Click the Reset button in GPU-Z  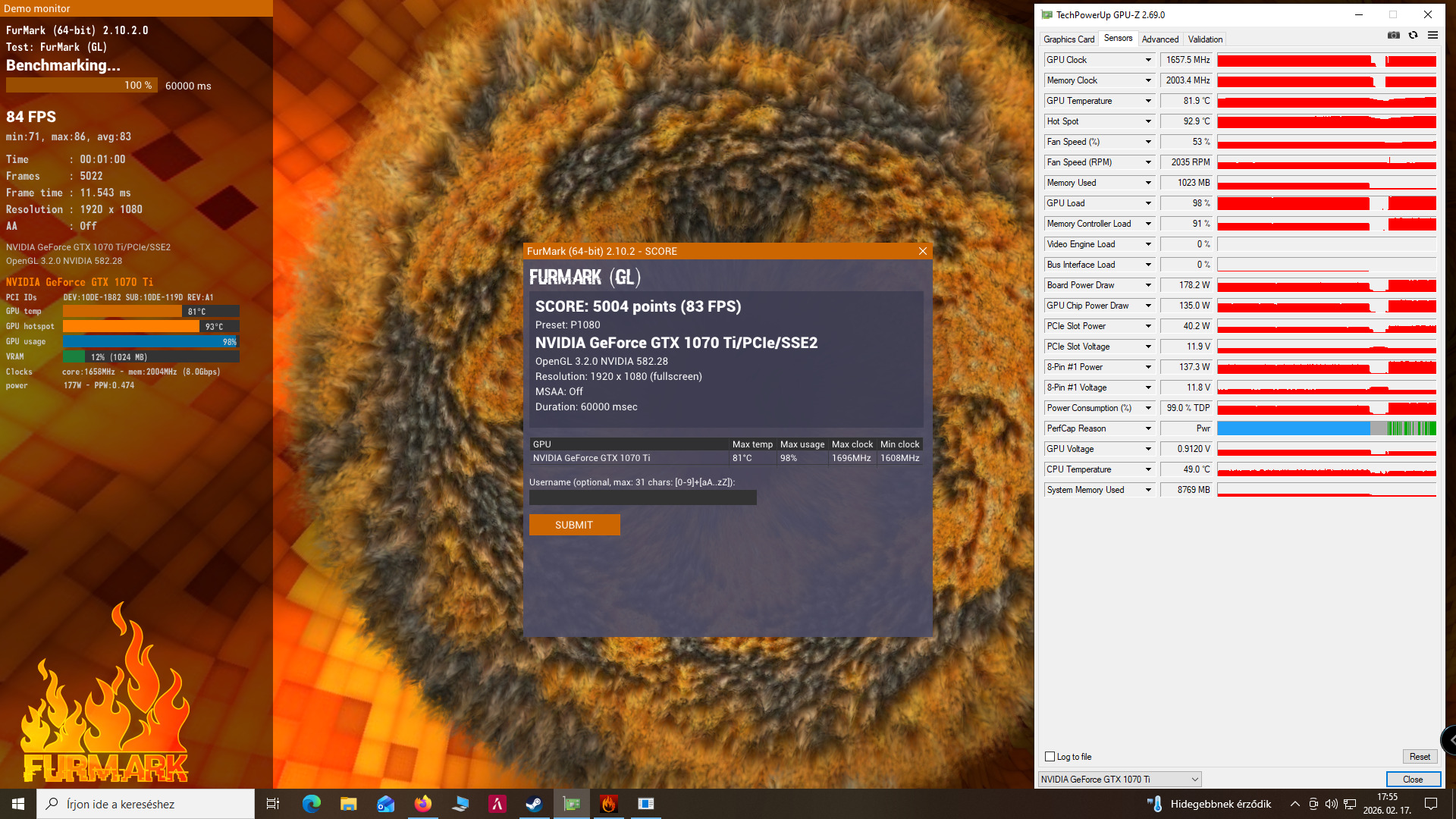point(1419,757)
